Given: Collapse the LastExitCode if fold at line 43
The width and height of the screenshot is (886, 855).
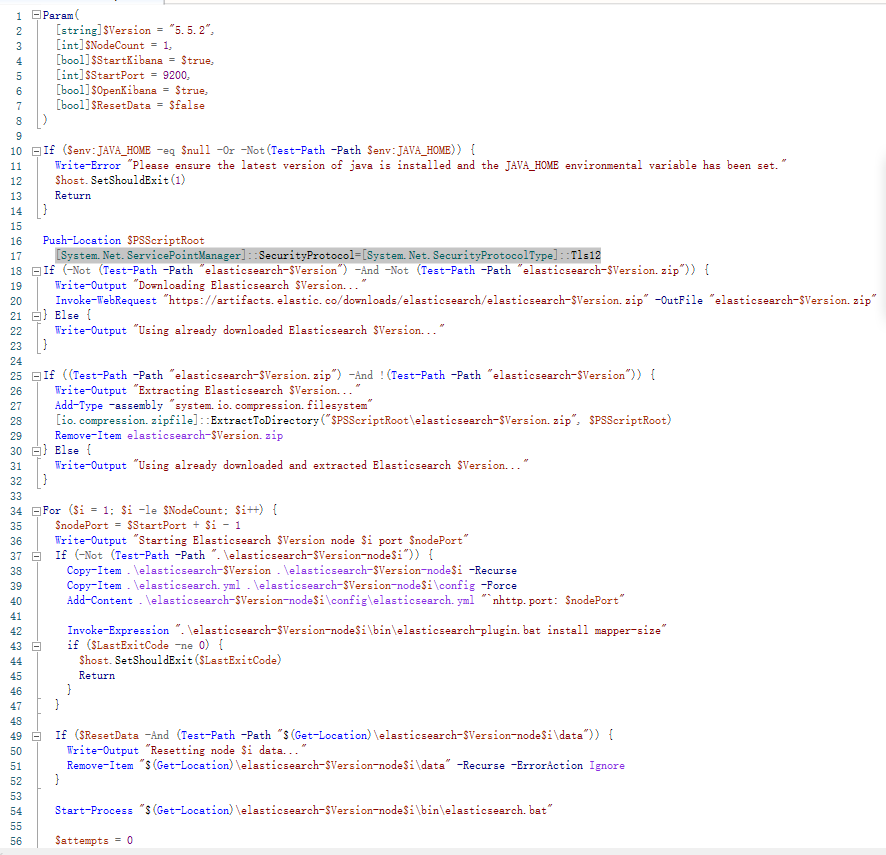Looking at the screenshot, I should point(36,646).
